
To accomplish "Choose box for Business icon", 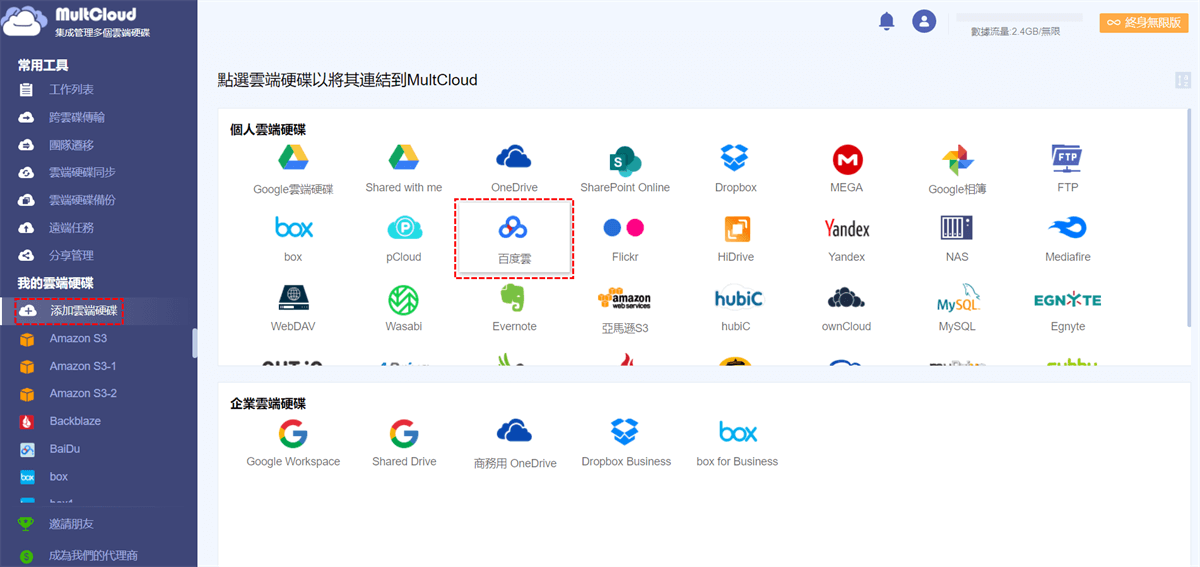I will tap(738, 432).
